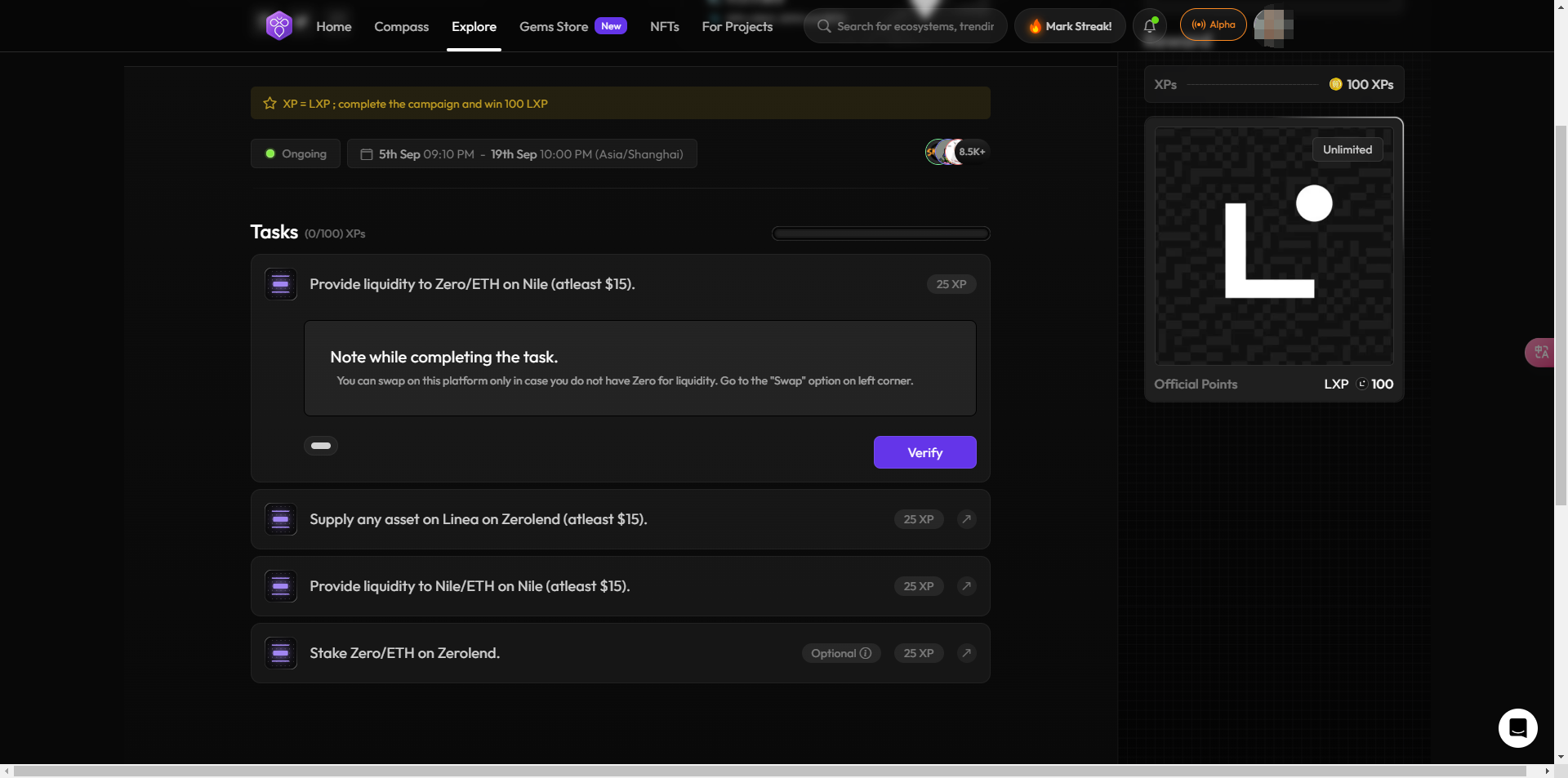The image size is (1568, 778).
Task: Click the user profile avatar
Action: [1273, 26]
